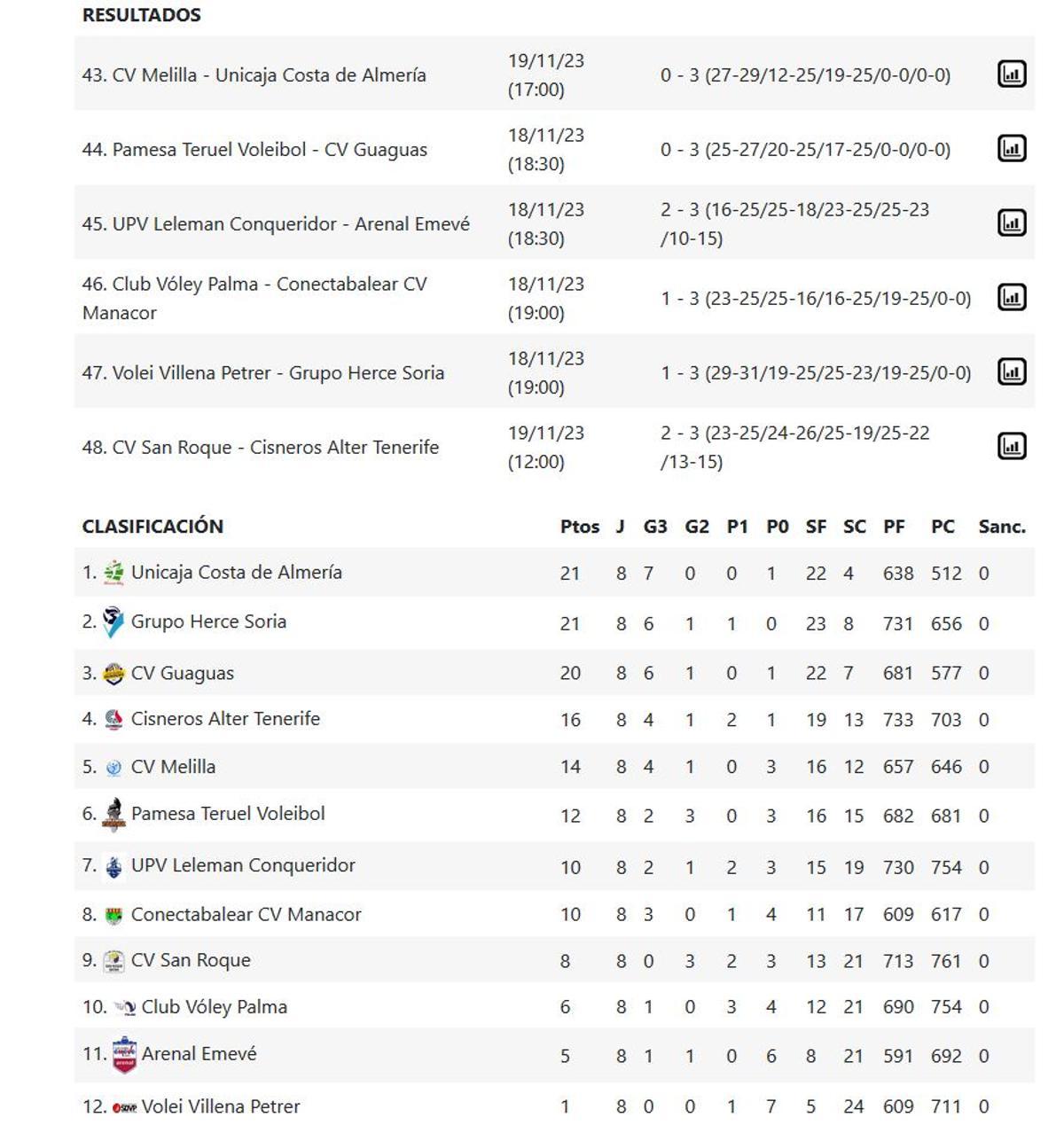
Task: Click the RESULTADOS section heading
Action: [141, 14]
